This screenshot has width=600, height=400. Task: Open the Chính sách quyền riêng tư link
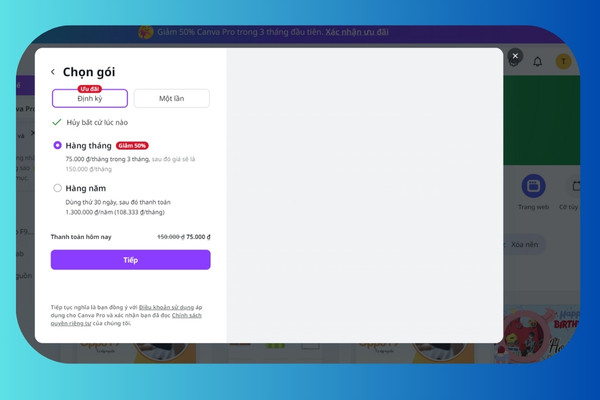point(126,319)
